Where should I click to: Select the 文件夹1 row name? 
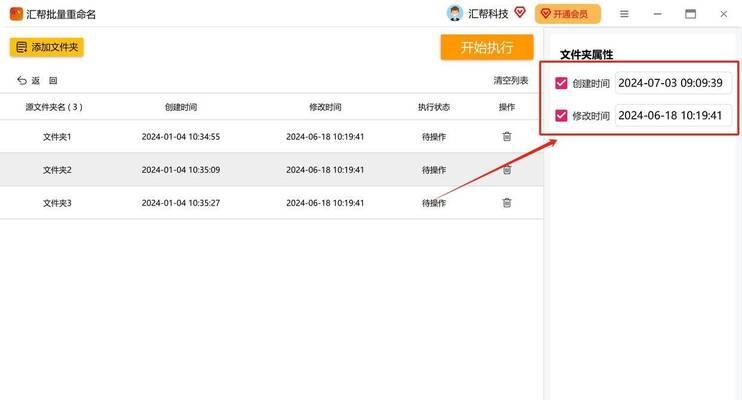pos(57,137)
